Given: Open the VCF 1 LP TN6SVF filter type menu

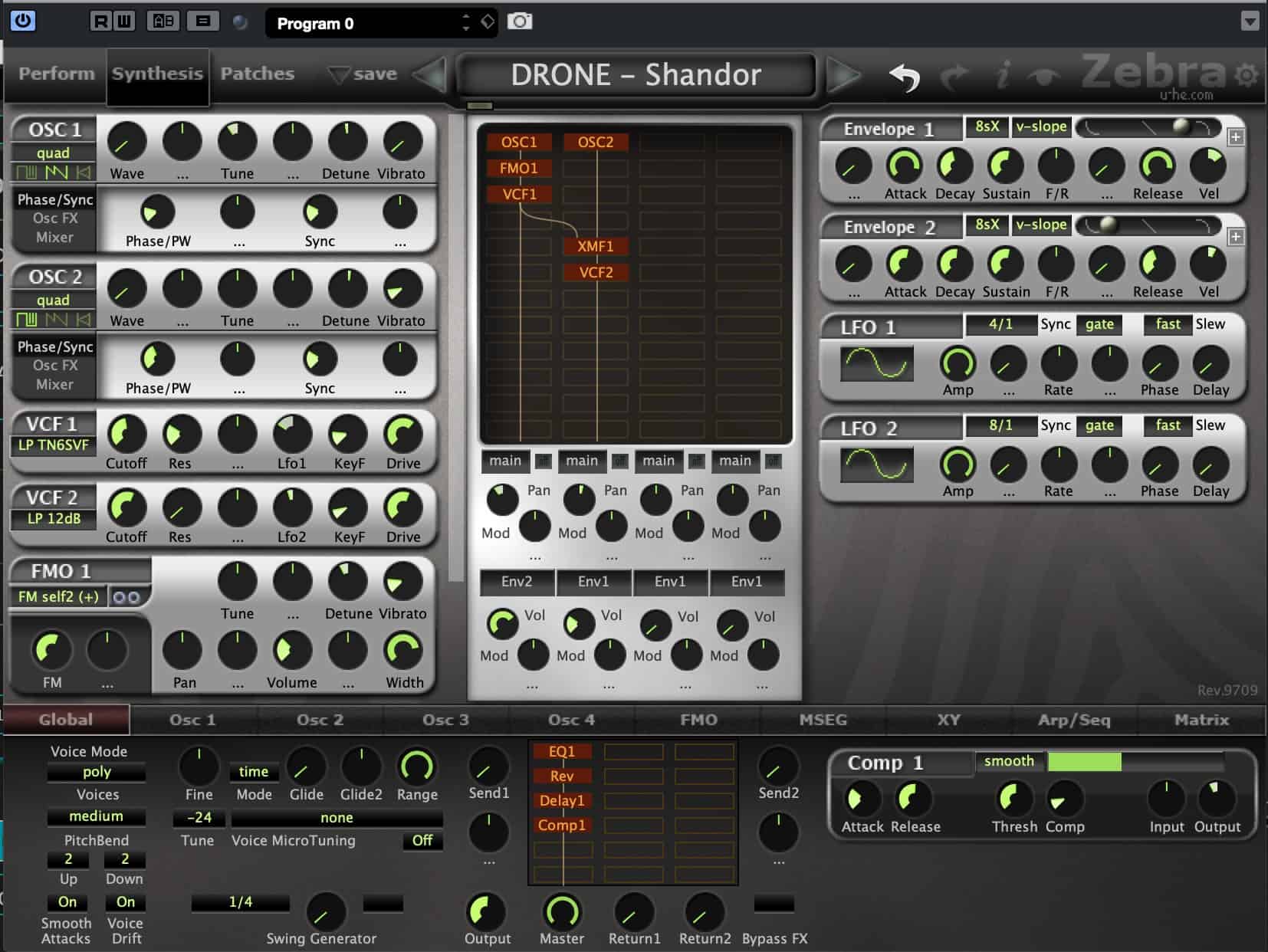Looking at the screenshot, I should click(53, 445).
